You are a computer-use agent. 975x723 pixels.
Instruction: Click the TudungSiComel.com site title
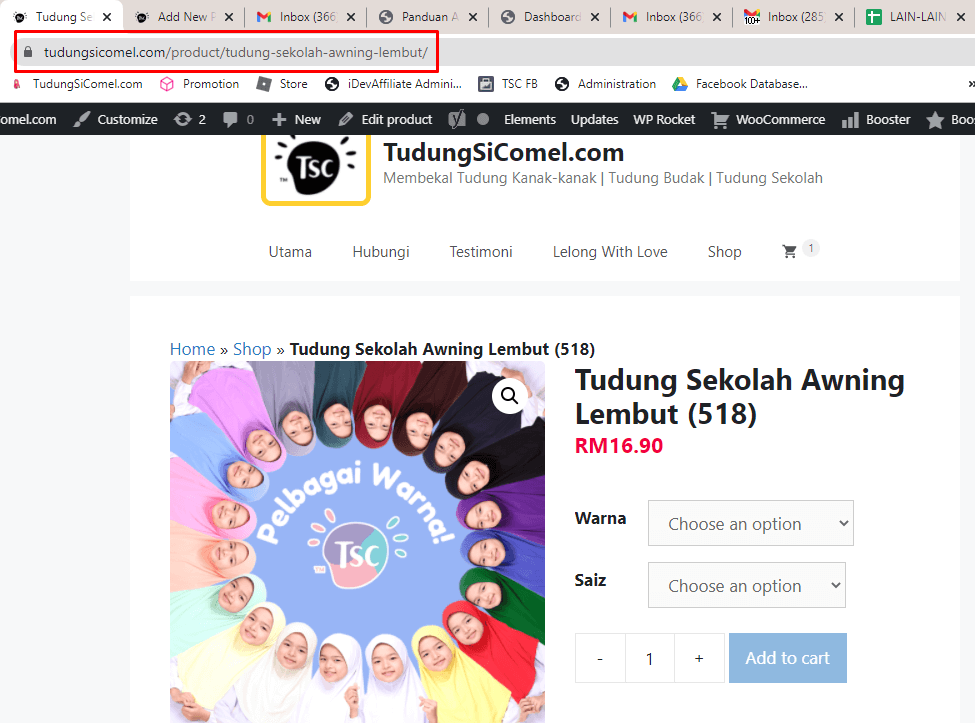(504, 152)
